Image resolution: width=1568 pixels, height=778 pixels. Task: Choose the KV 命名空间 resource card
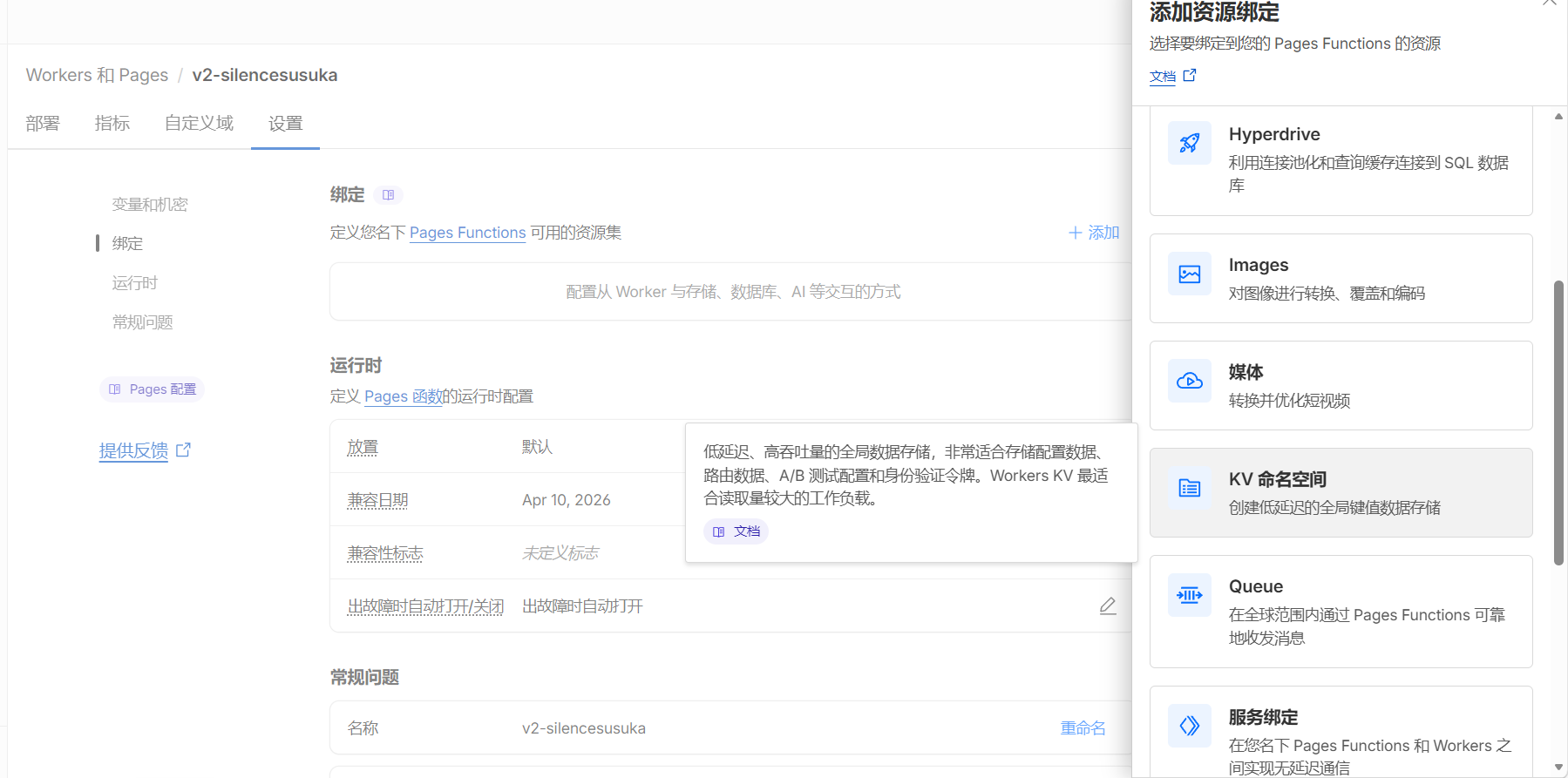point(1341,493)
